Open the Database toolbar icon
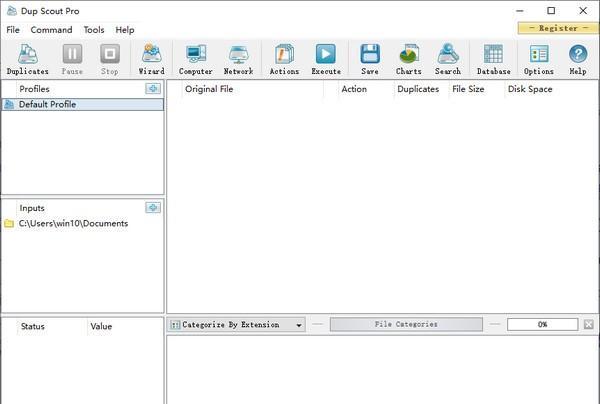The image size is (600, 404). (494, 59)
